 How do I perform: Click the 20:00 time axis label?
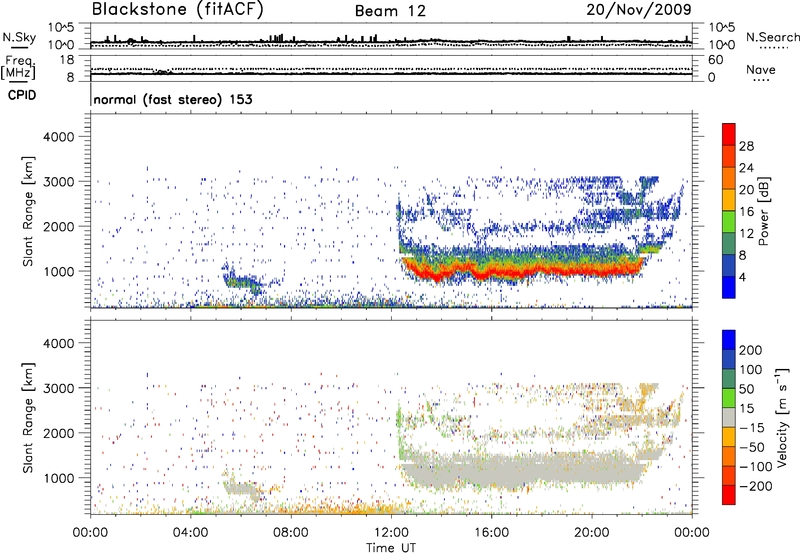click(x=591, y=533)
